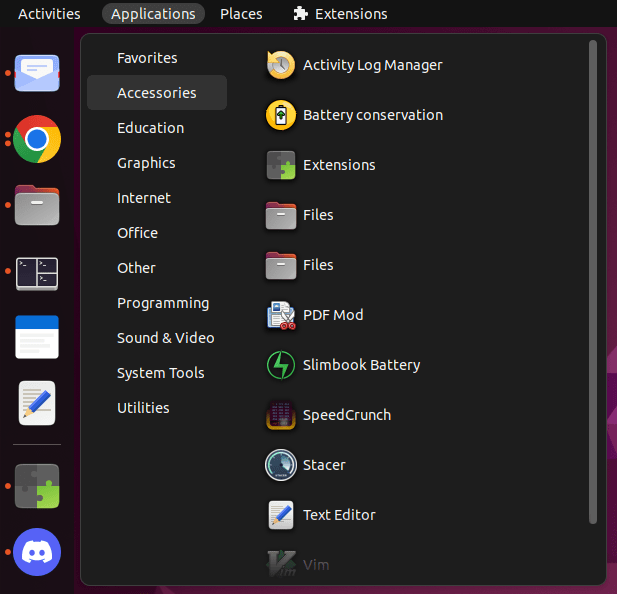Close the Applications menu via the top bar
The image size is (617, 594).
tap(153, 14)
